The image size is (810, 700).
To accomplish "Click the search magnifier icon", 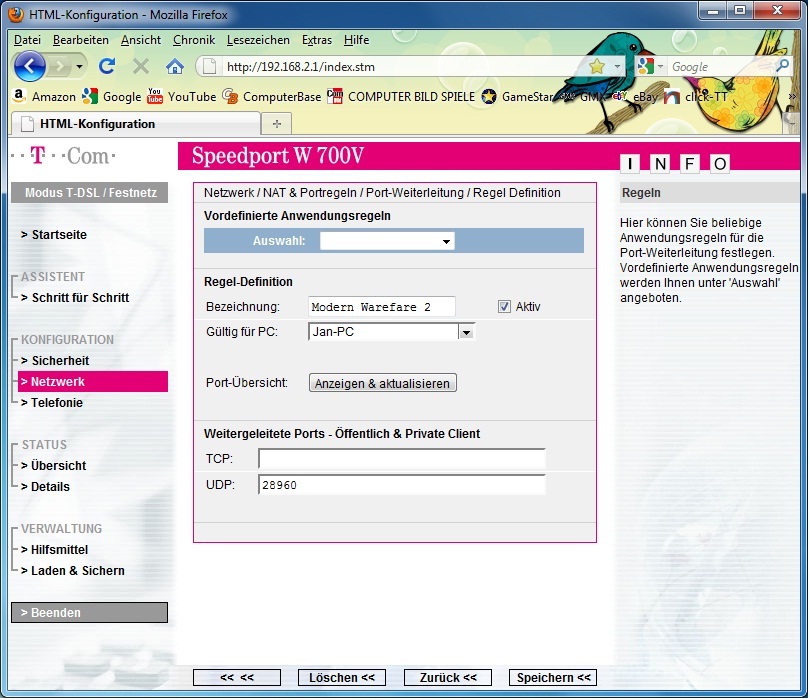I will click(x=782, y=66).
